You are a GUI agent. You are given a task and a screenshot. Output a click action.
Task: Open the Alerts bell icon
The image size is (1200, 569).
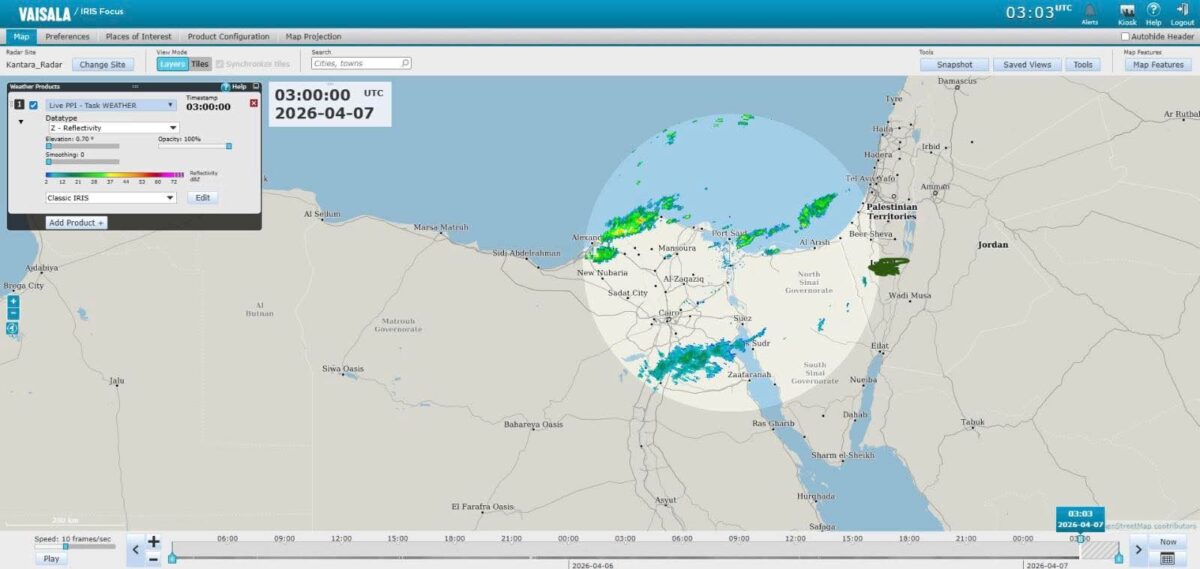point(1089,10)
